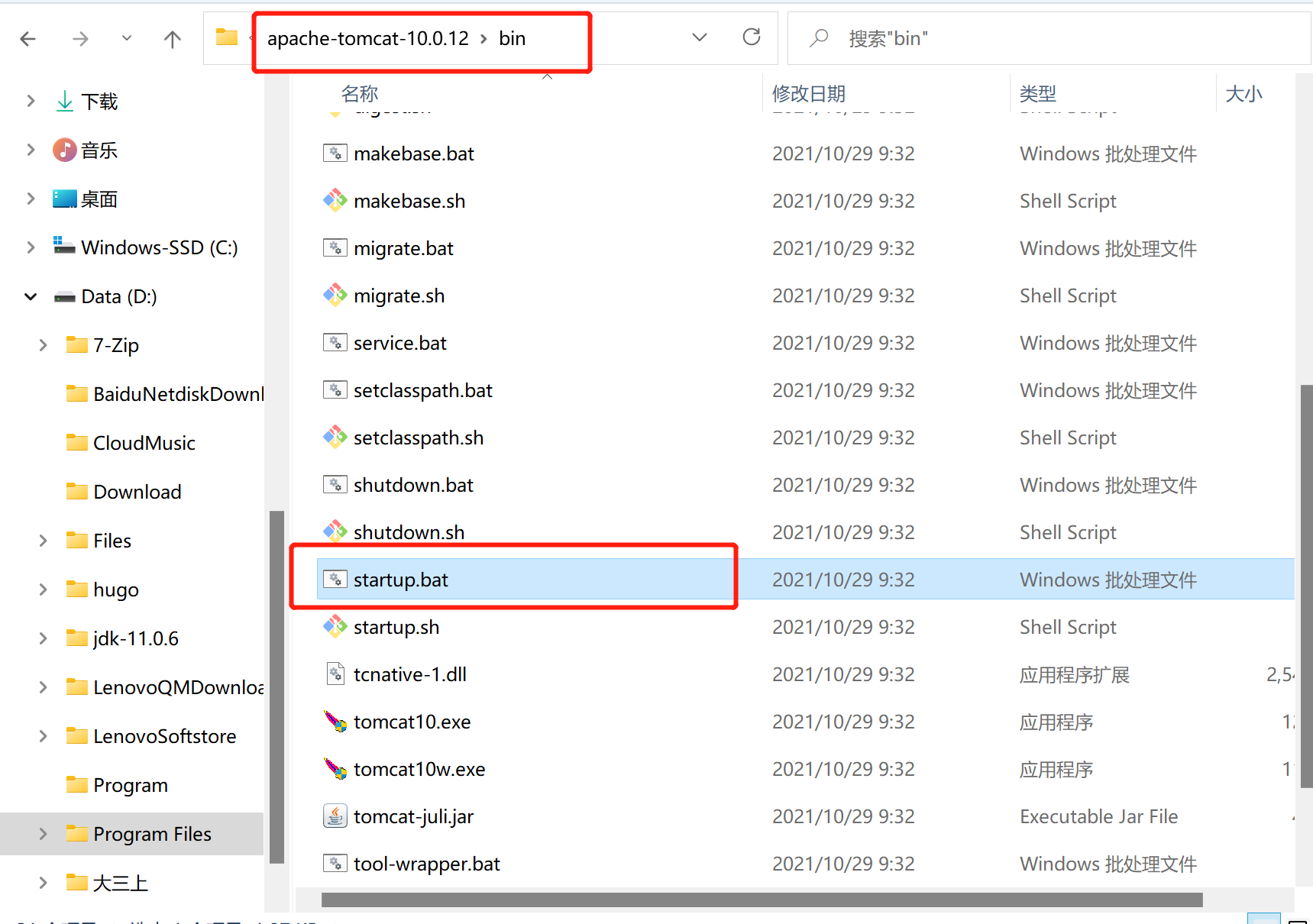The image size is (1313, 924).
Task: Select the migrate.sh shell script icon
Action: pyautogui.click(x=335, y=296)
